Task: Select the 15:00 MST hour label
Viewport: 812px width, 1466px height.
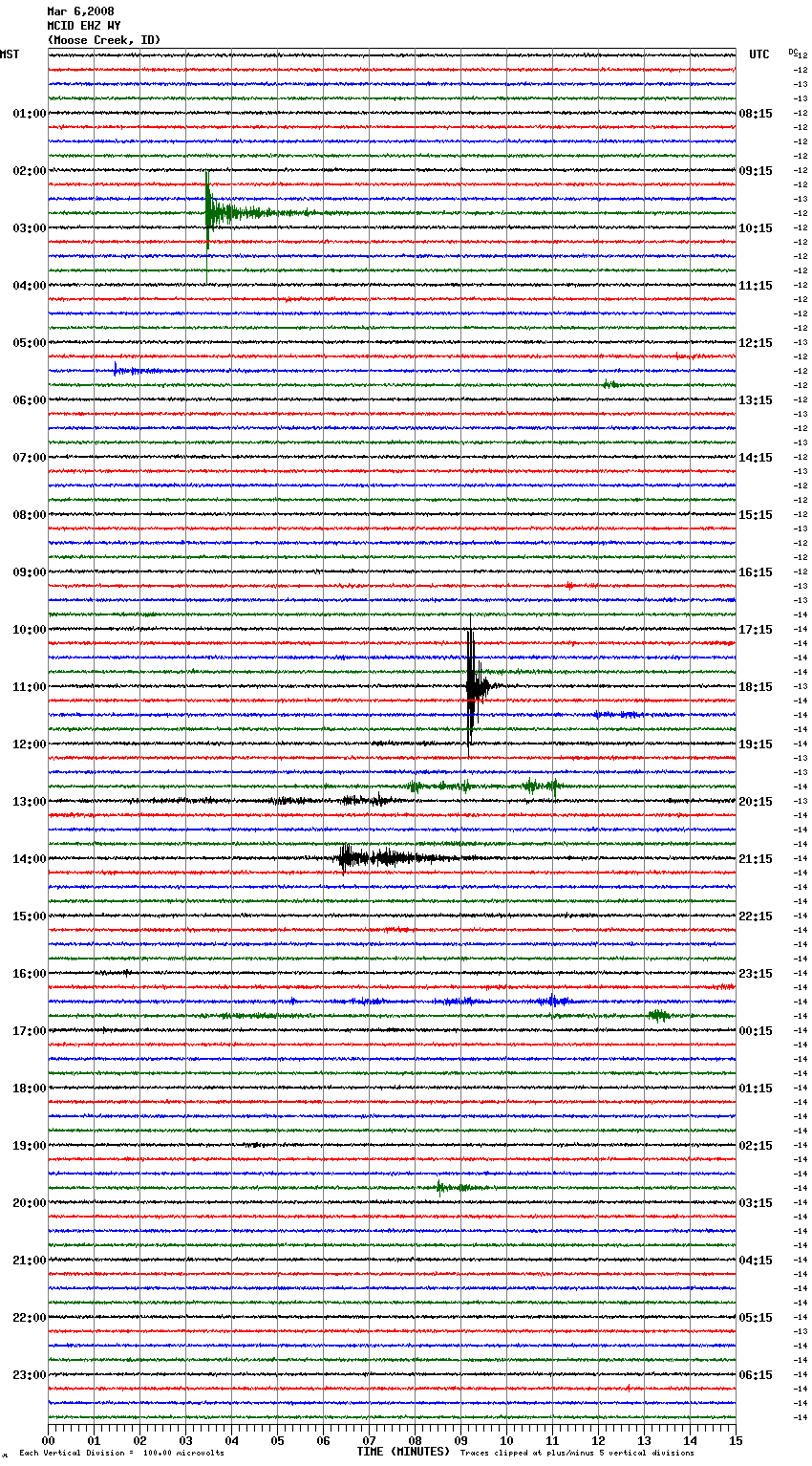Action: coord(30,916)
